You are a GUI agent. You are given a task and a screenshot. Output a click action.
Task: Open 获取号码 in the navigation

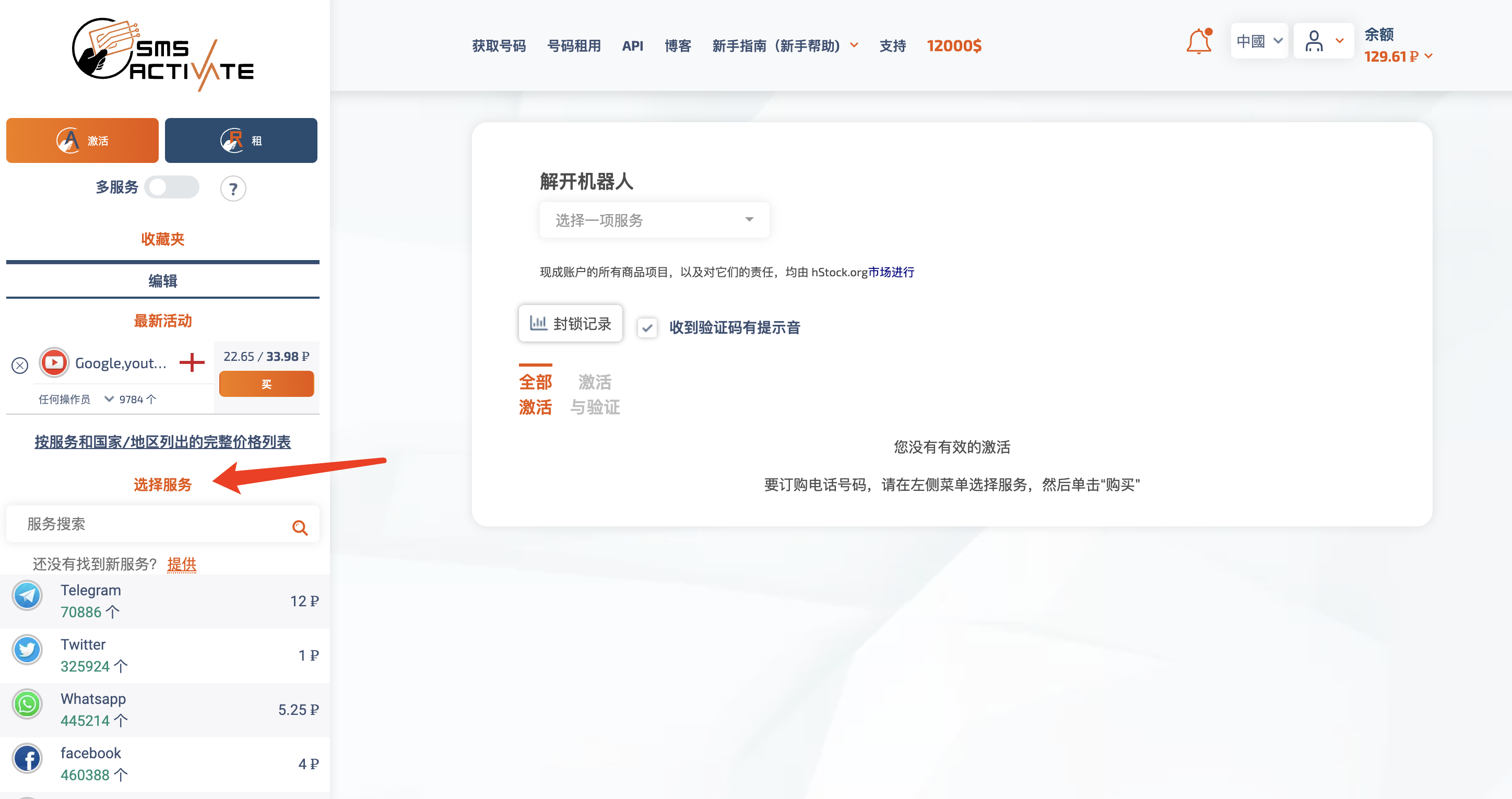(498, 46)
